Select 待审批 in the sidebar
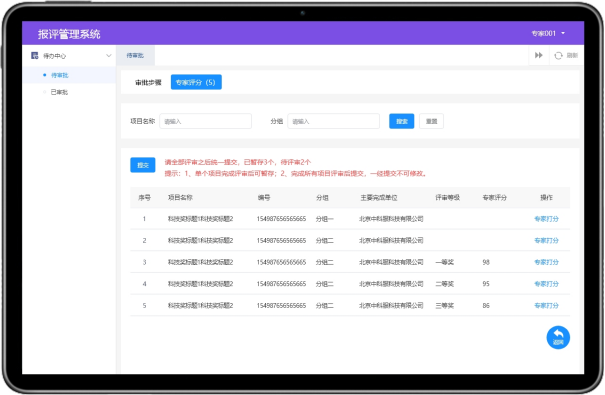This screenshot has height=395, width=605. [x=60, y=75]
